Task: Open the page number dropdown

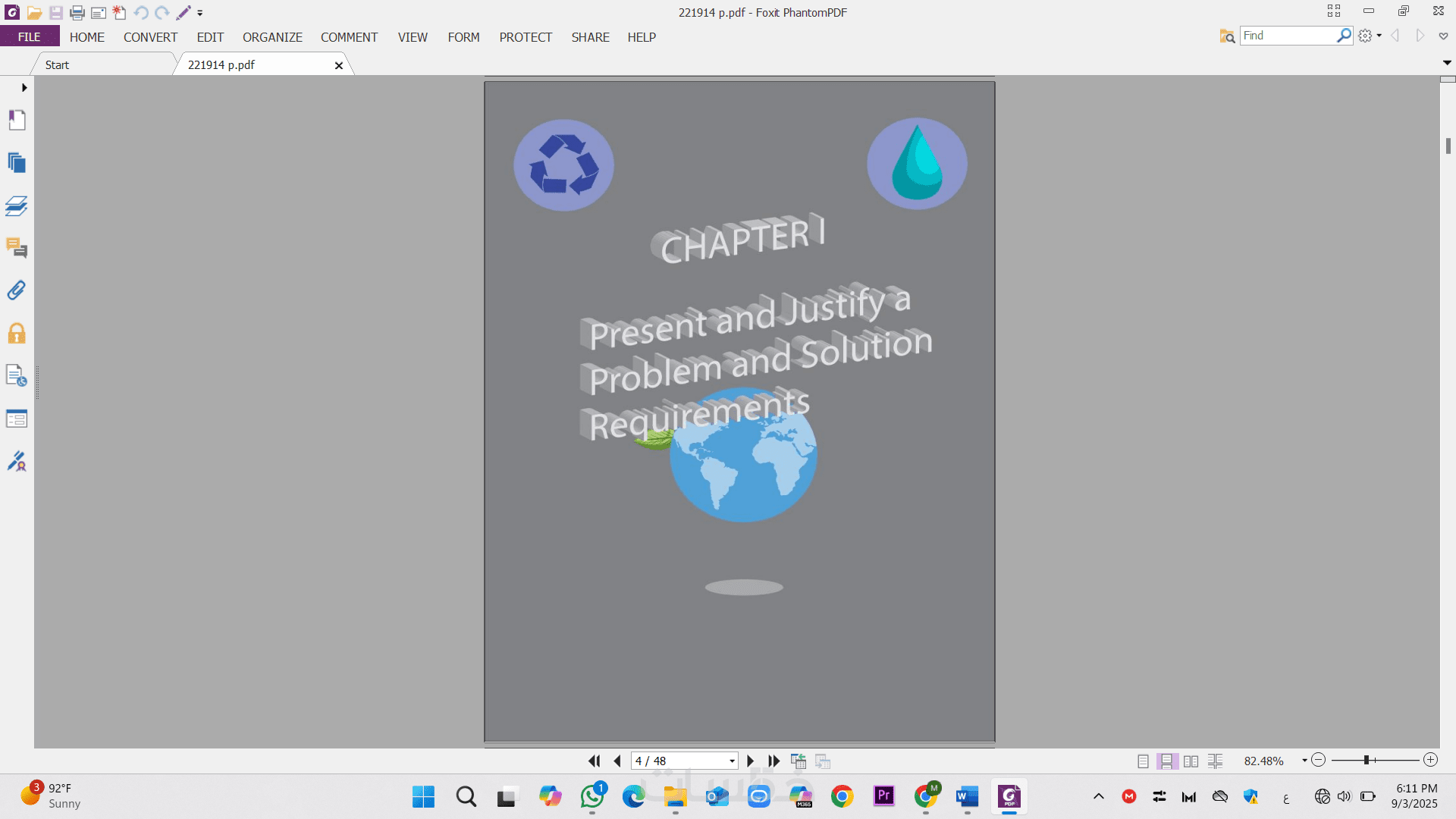Action: [732, 761]
